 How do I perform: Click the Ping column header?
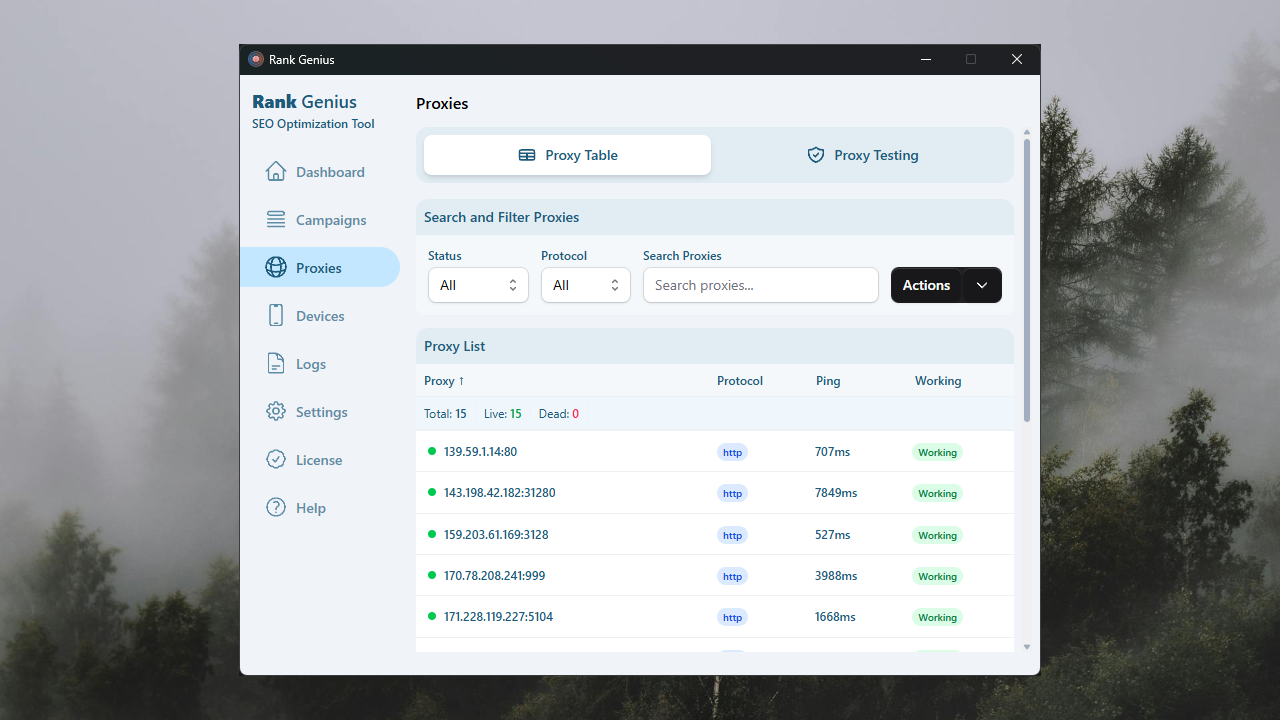point(828,381)
